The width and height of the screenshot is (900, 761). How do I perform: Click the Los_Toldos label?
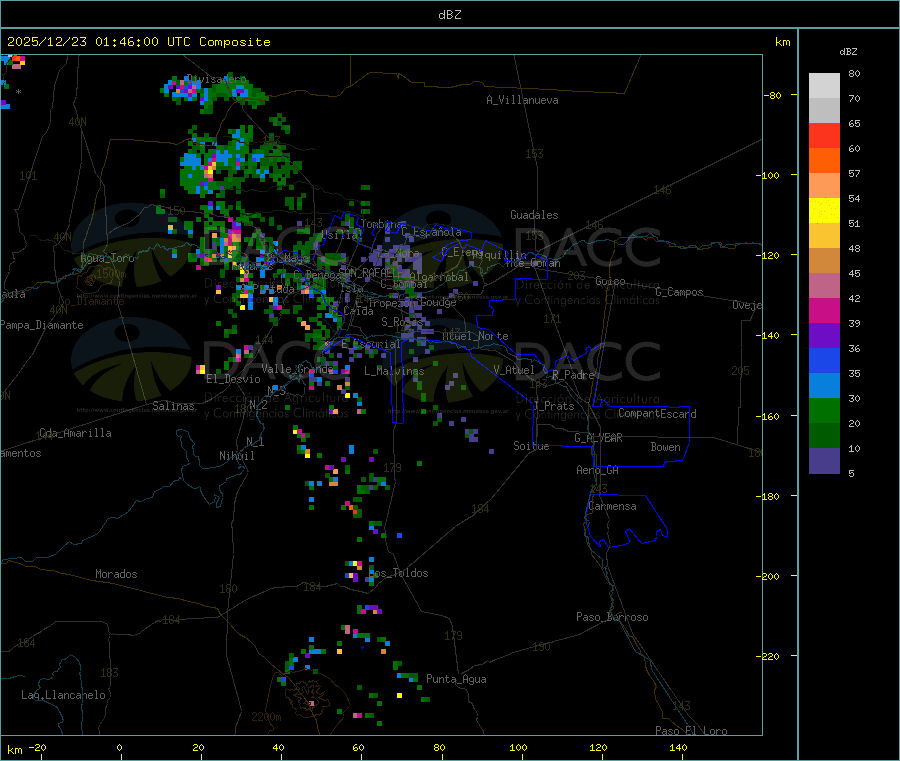pos(398,573)
